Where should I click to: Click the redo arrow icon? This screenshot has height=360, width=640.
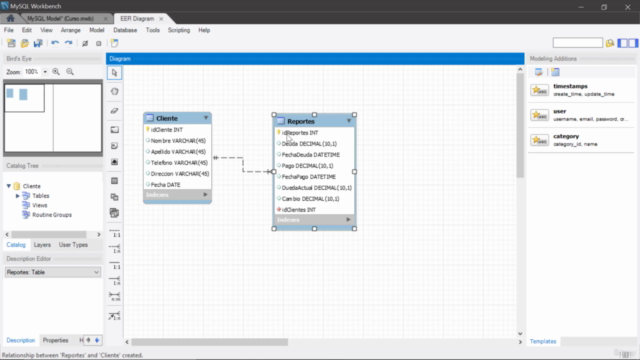point(69,43)
